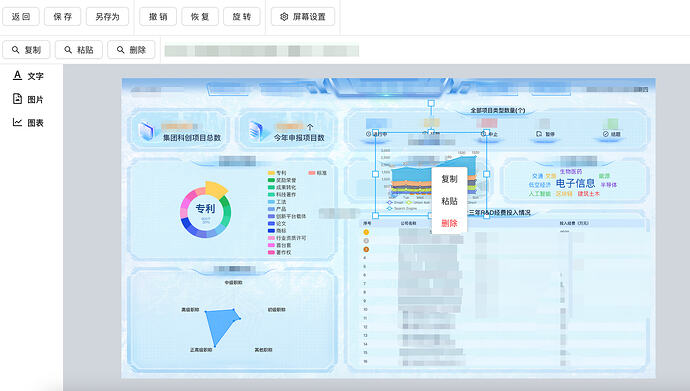
Task: Choose red 删除 in the context menu
Action: click(x=449, y=223)
